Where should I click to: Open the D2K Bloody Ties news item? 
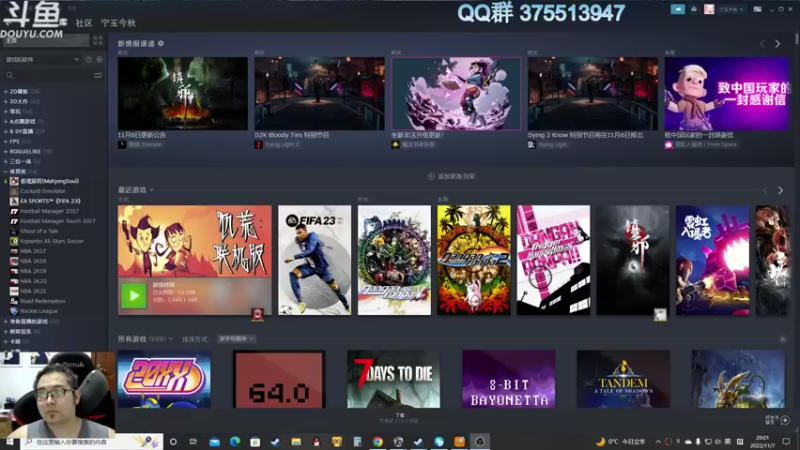pyautogui.click(x=319, y=93)
